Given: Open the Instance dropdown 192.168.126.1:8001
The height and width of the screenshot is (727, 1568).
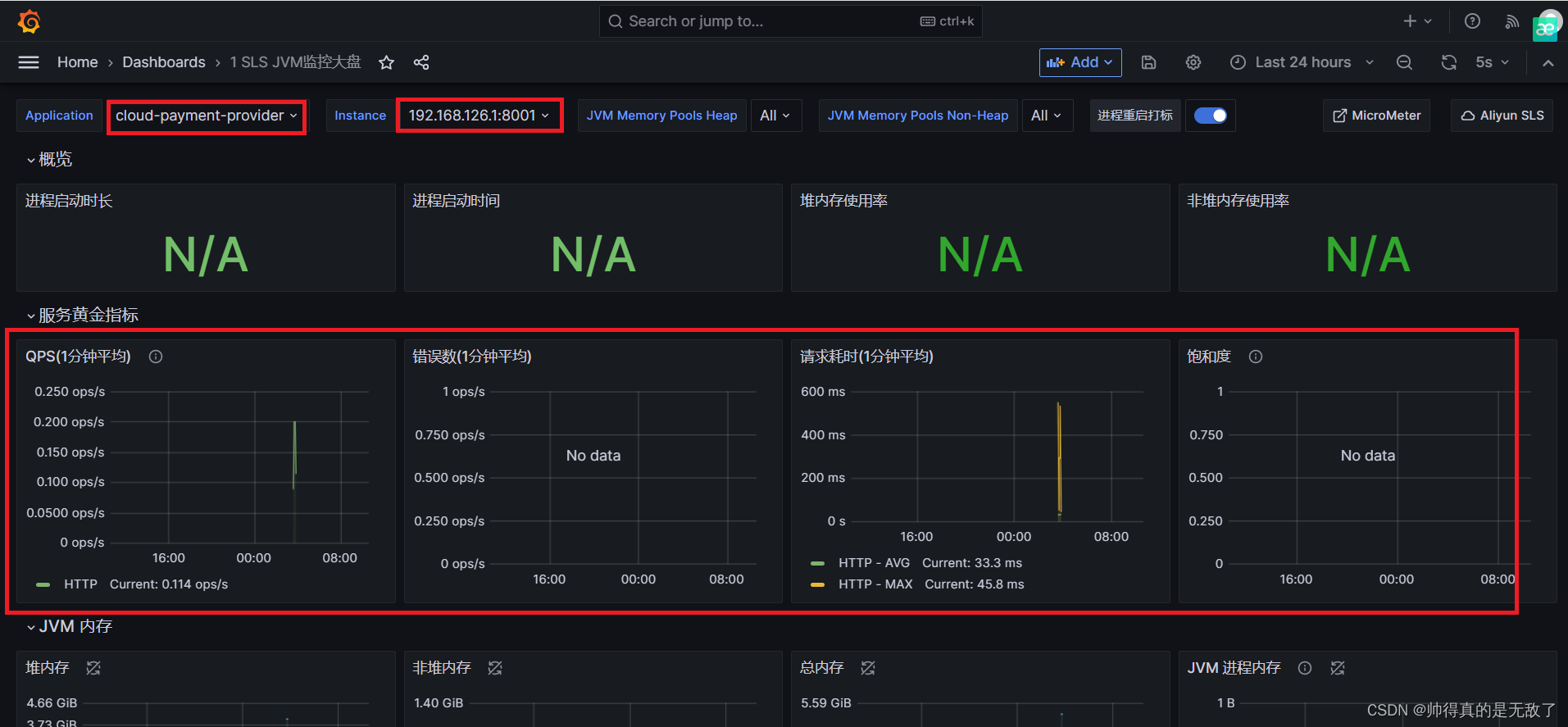Looking at the screenshot, I should click(479, 116).
